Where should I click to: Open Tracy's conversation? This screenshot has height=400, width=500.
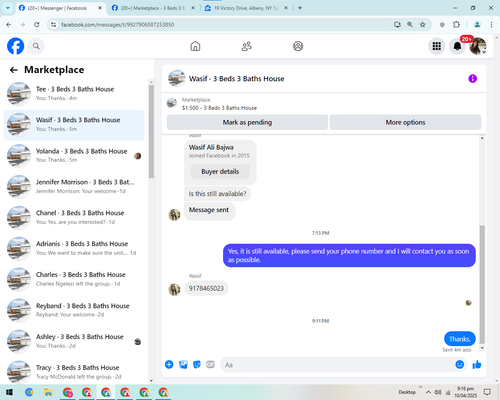pyautogui.click(x=74, y=372)
